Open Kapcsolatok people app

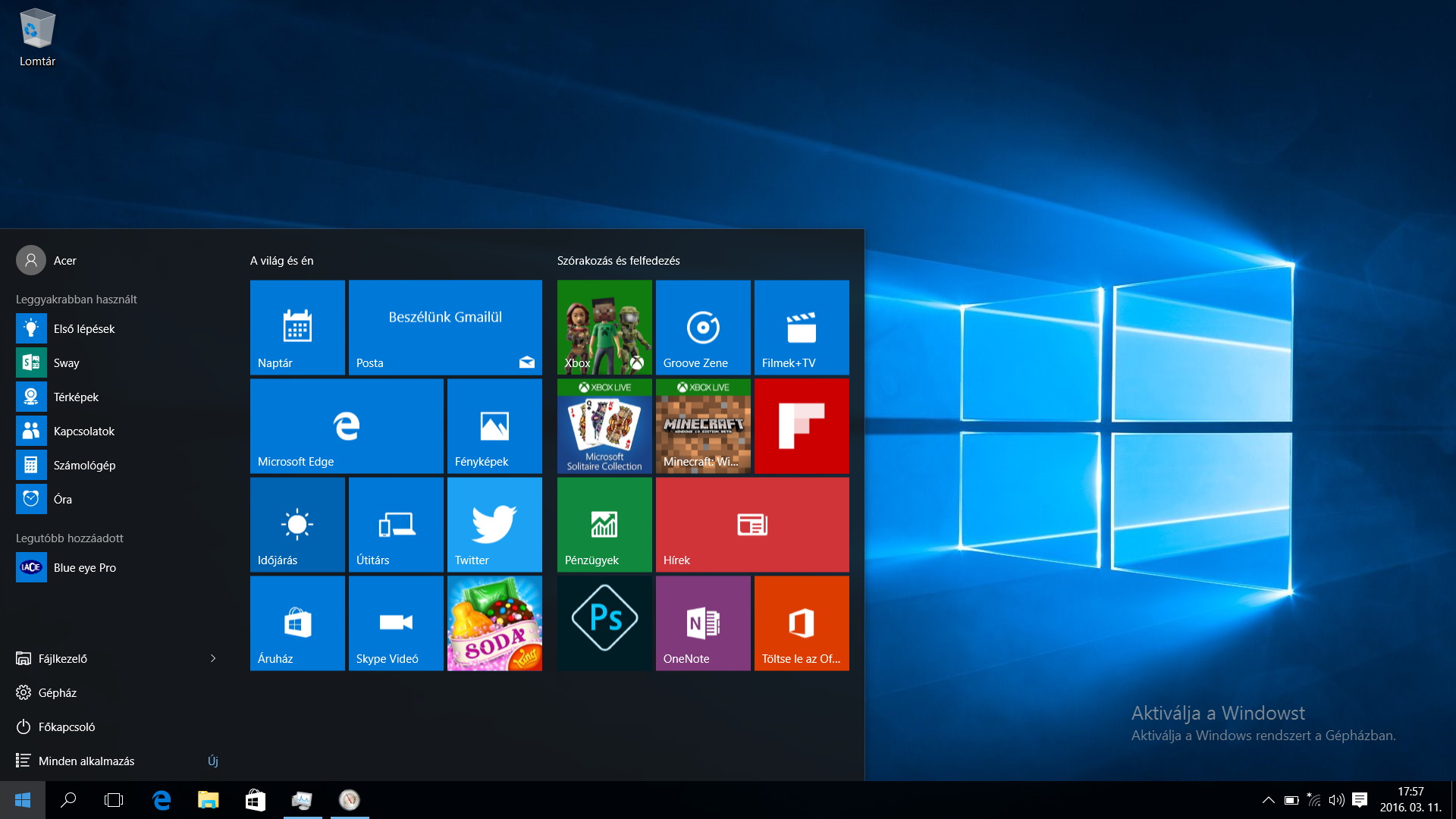pos(118,431)
